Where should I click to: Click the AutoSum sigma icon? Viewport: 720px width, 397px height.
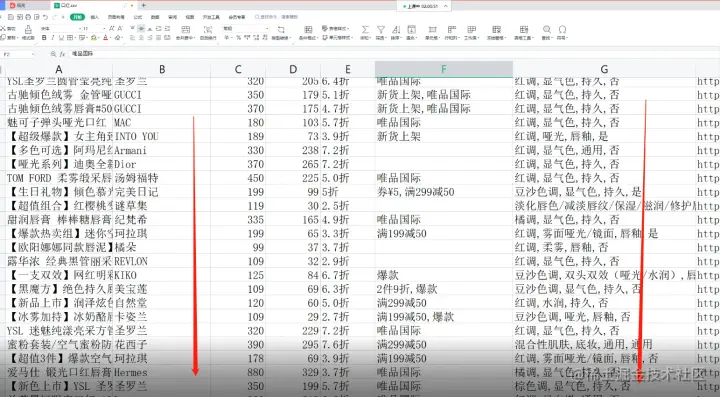(365, 30)
